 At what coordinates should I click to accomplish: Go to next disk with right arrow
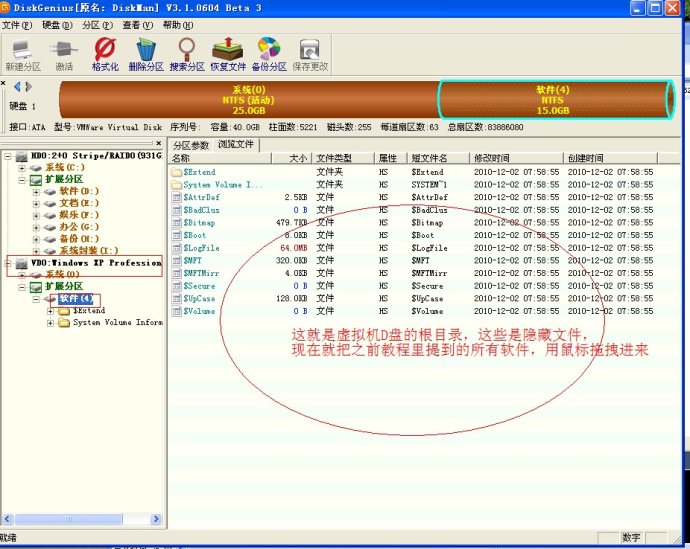click(29, 87)
